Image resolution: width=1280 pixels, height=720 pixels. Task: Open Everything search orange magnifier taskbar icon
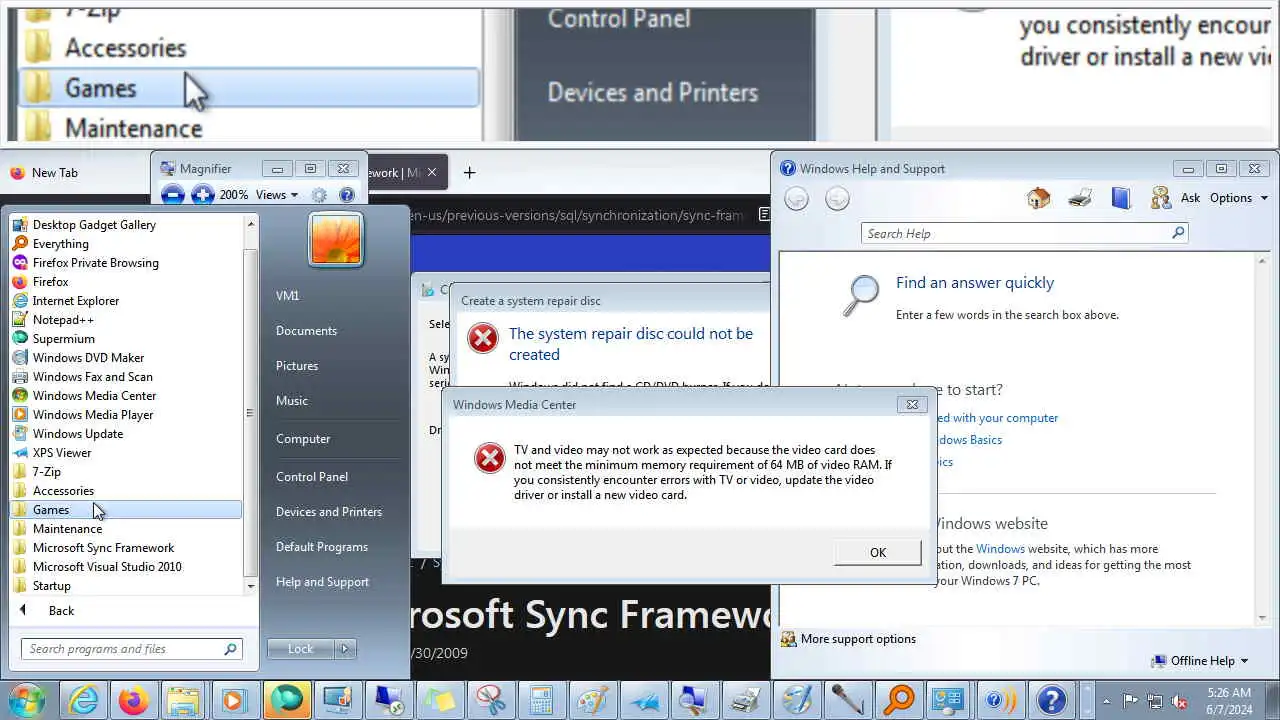coord(899,700)
